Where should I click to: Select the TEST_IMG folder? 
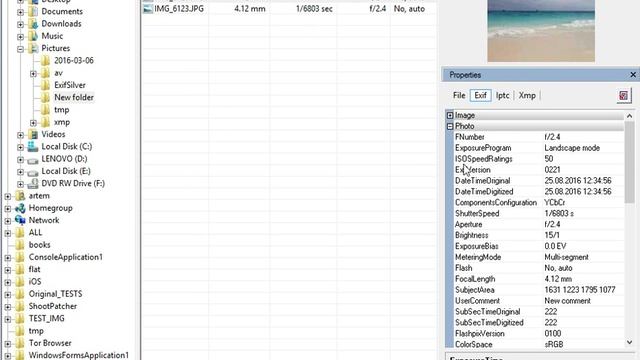click(47, 318)
